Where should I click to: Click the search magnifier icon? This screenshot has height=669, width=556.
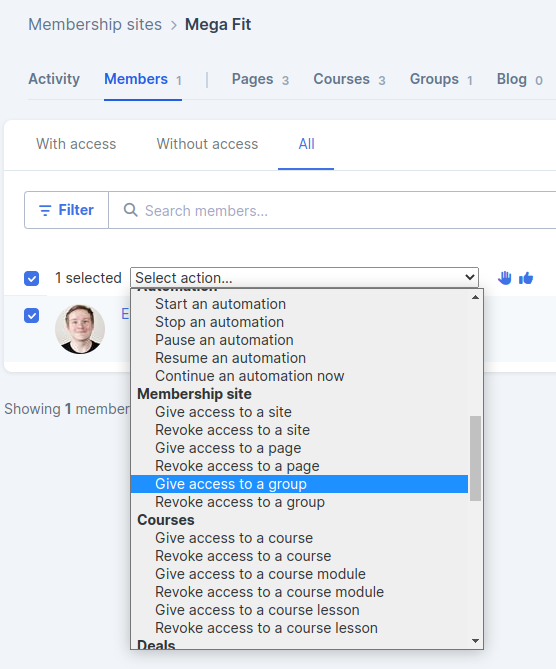131,210
